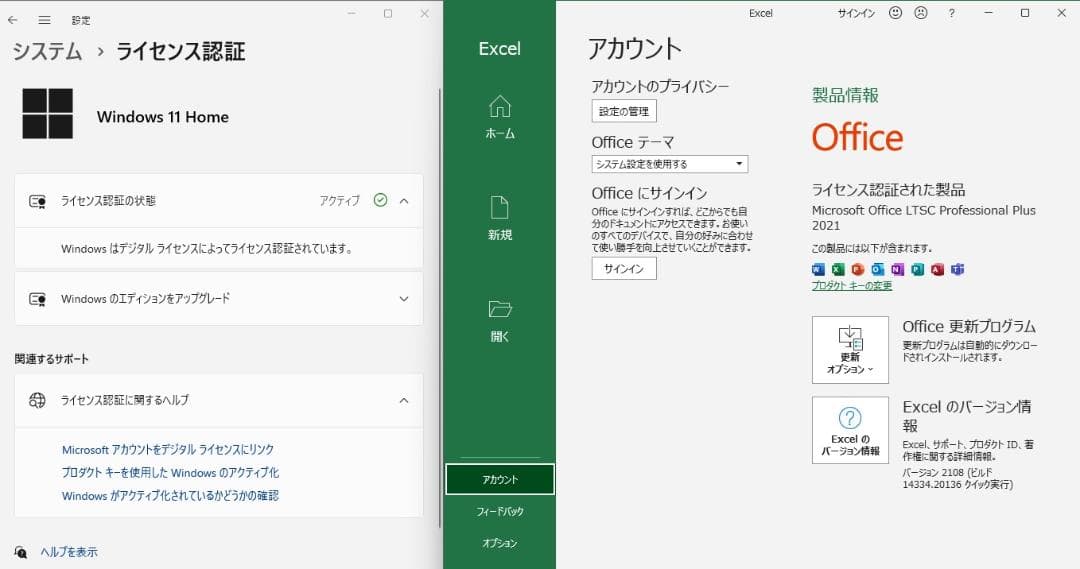Image resolution: width=1080 pixels, height=569 pixels.
Task: Click the globe icon for ライセンス認証に関するヘルプ
Action: click(37, 400)
